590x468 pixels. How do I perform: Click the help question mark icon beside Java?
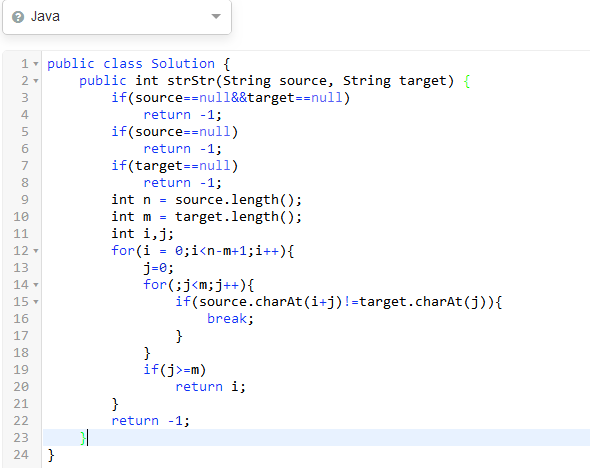click(x=18, y=17)
